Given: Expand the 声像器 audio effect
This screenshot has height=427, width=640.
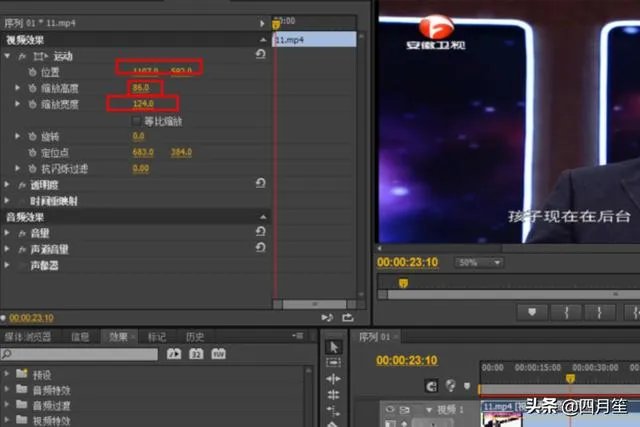Looking at the screenshot, I should [x=7, y=265].
